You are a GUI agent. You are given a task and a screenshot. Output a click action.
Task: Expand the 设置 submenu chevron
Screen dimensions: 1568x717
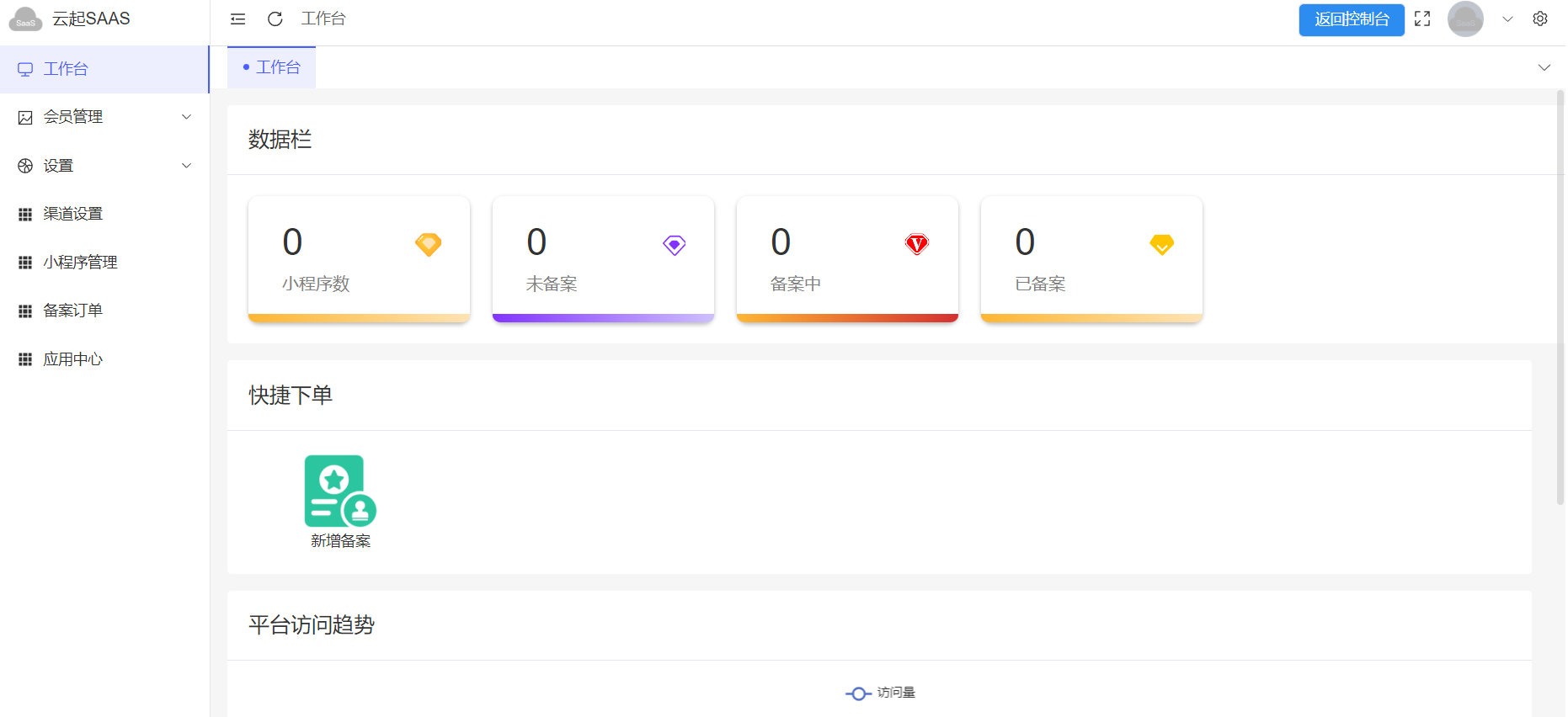(x=187, y=166)
